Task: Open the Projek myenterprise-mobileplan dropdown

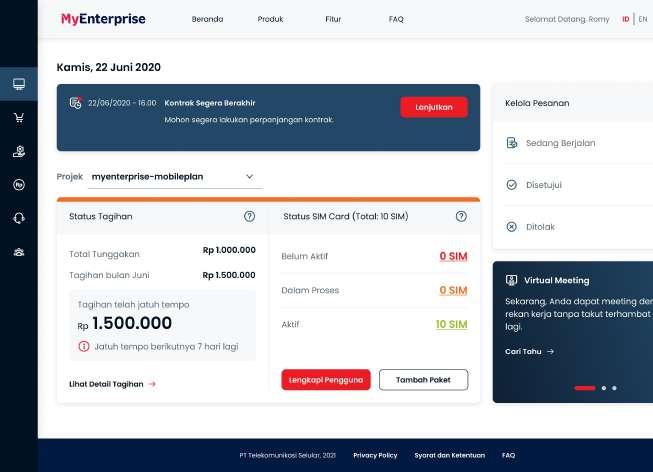Action: pos(175,177)
